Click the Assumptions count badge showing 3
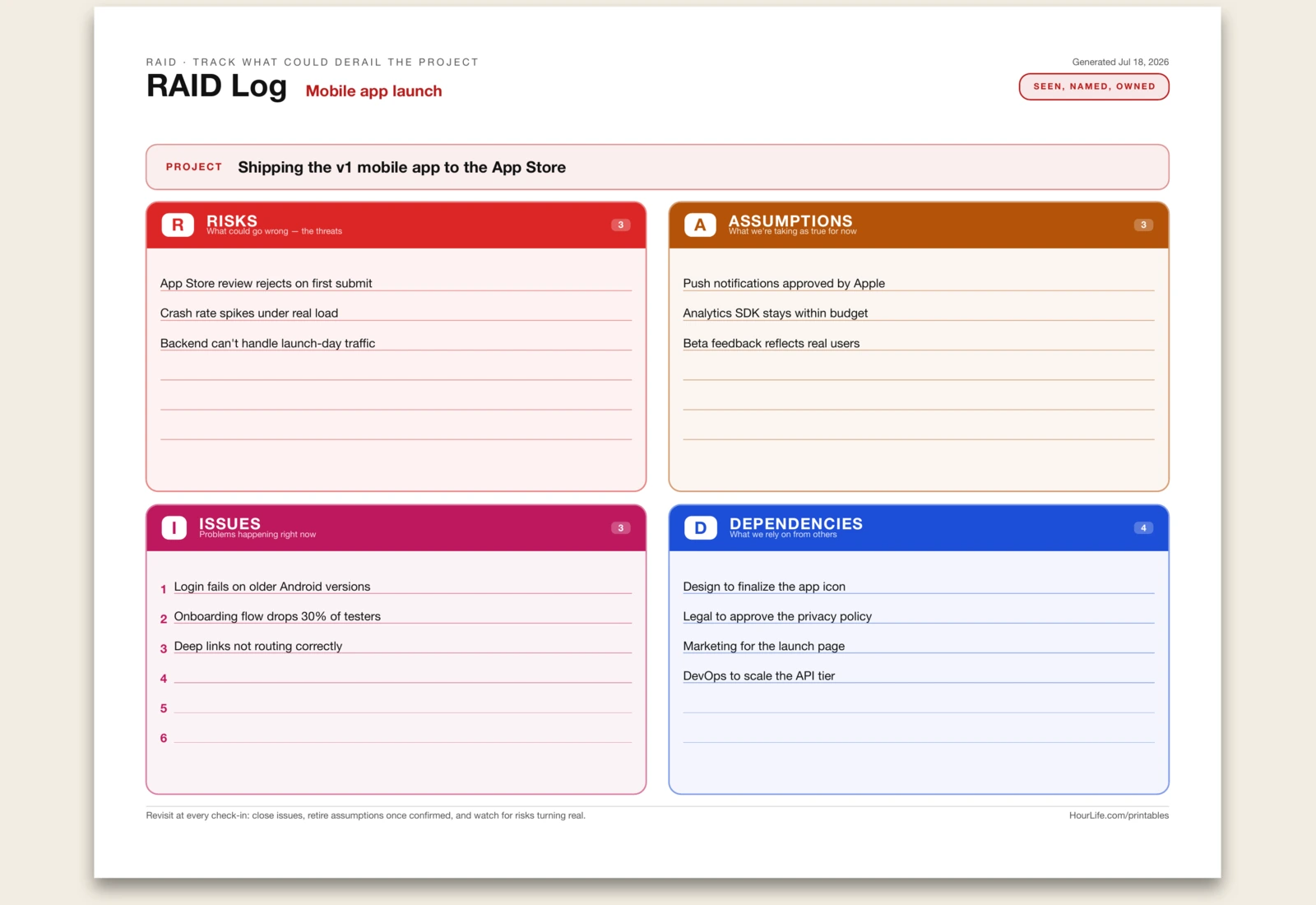 point(1143,225)
